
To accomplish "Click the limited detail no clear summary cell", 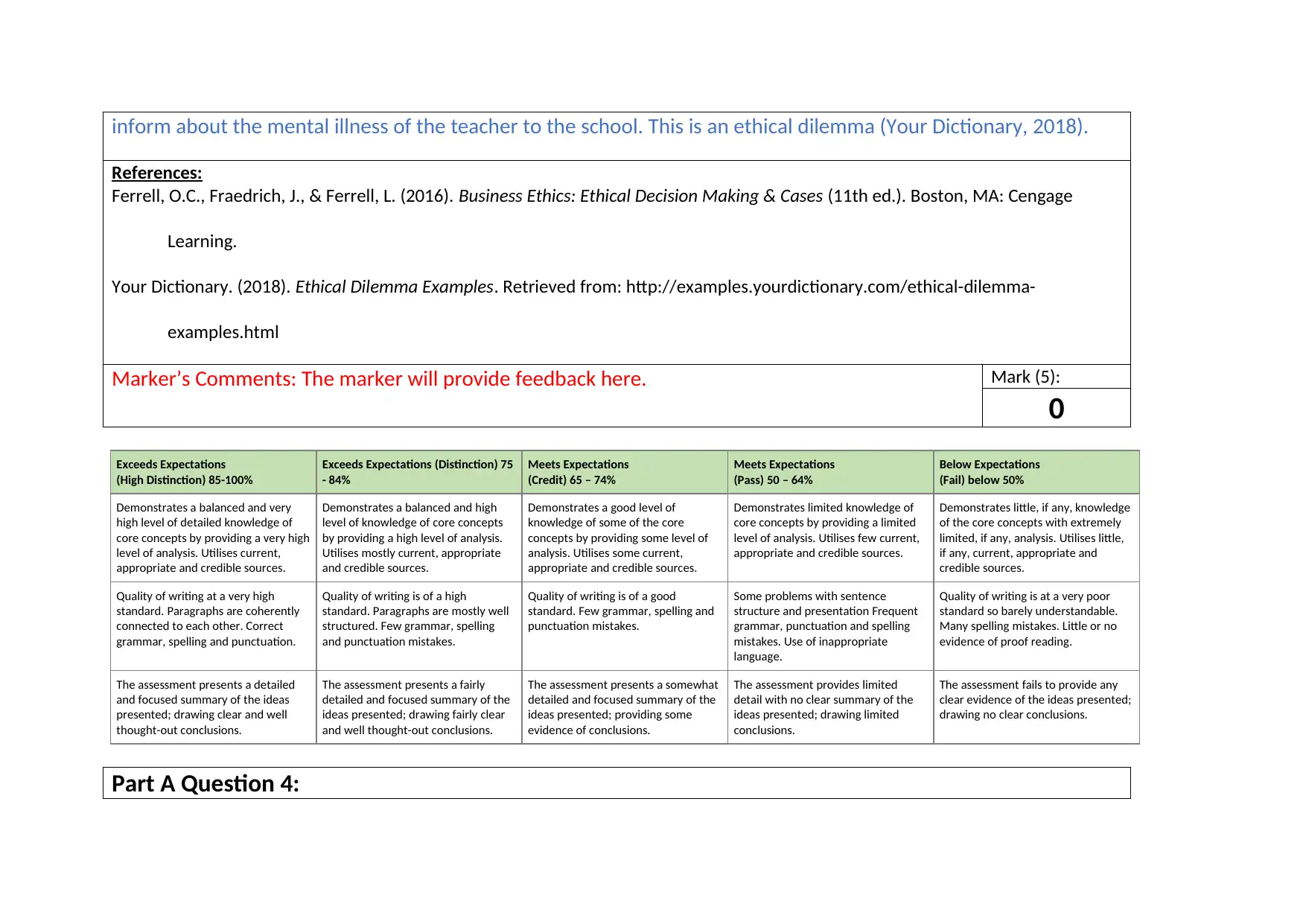I will pyautogui.click(x=830, y=707).
